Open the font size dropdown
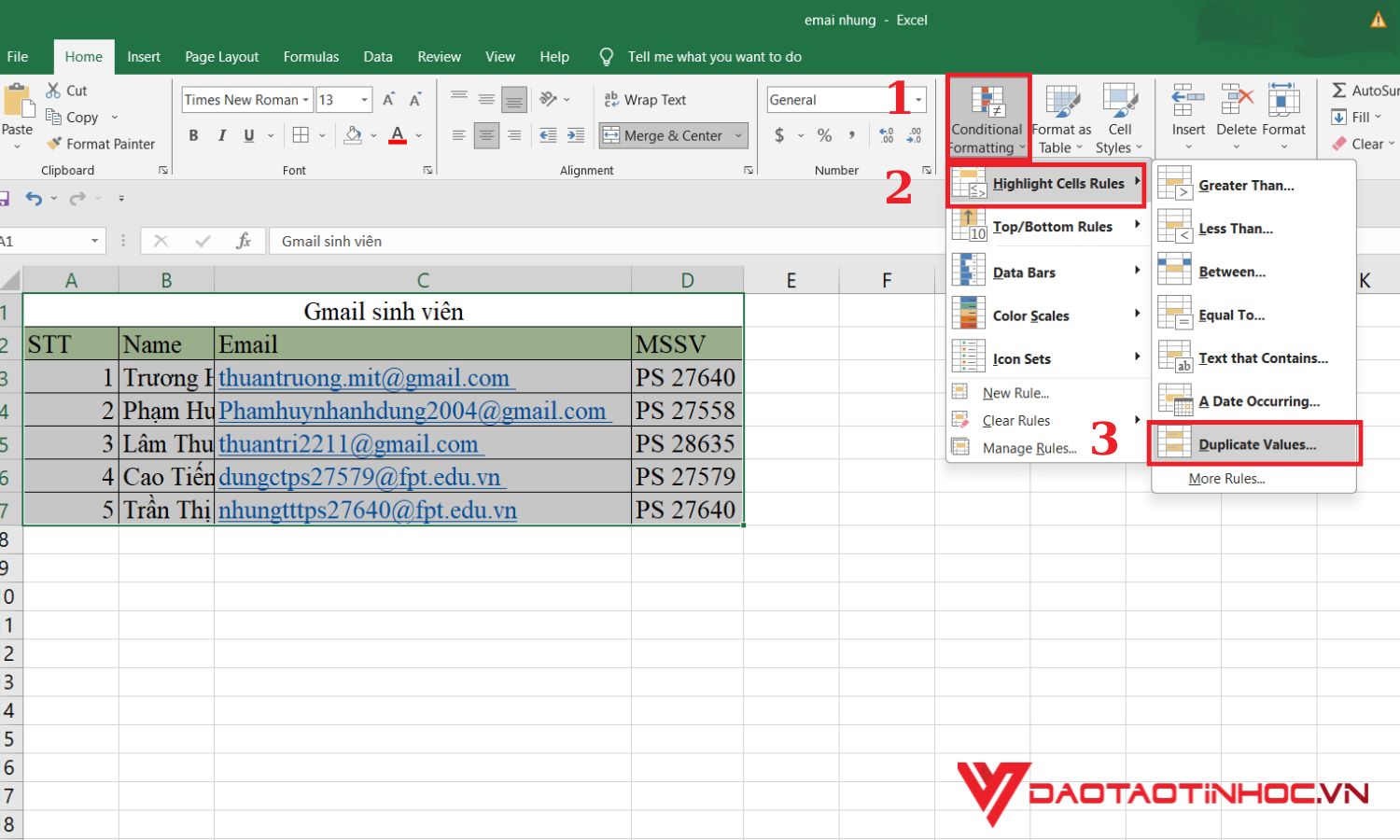 365,100
